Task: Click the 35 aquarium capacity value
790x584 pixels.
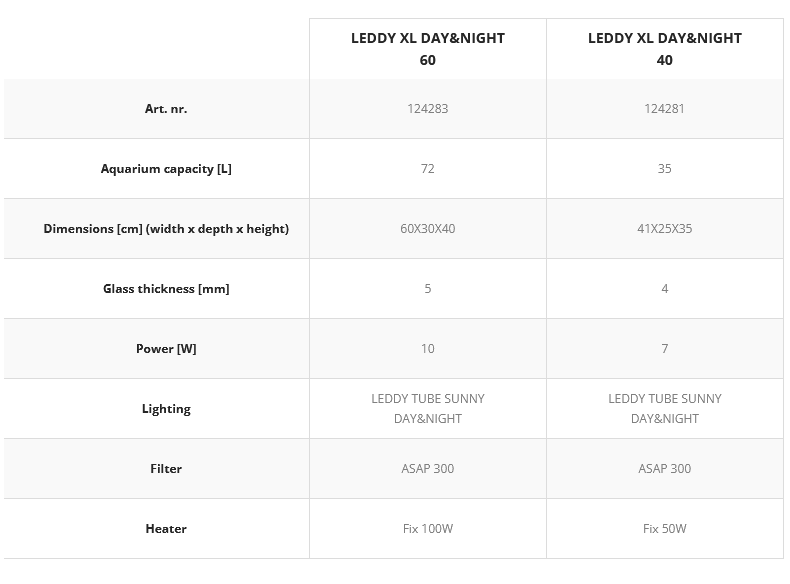Action: coord(664,169)
